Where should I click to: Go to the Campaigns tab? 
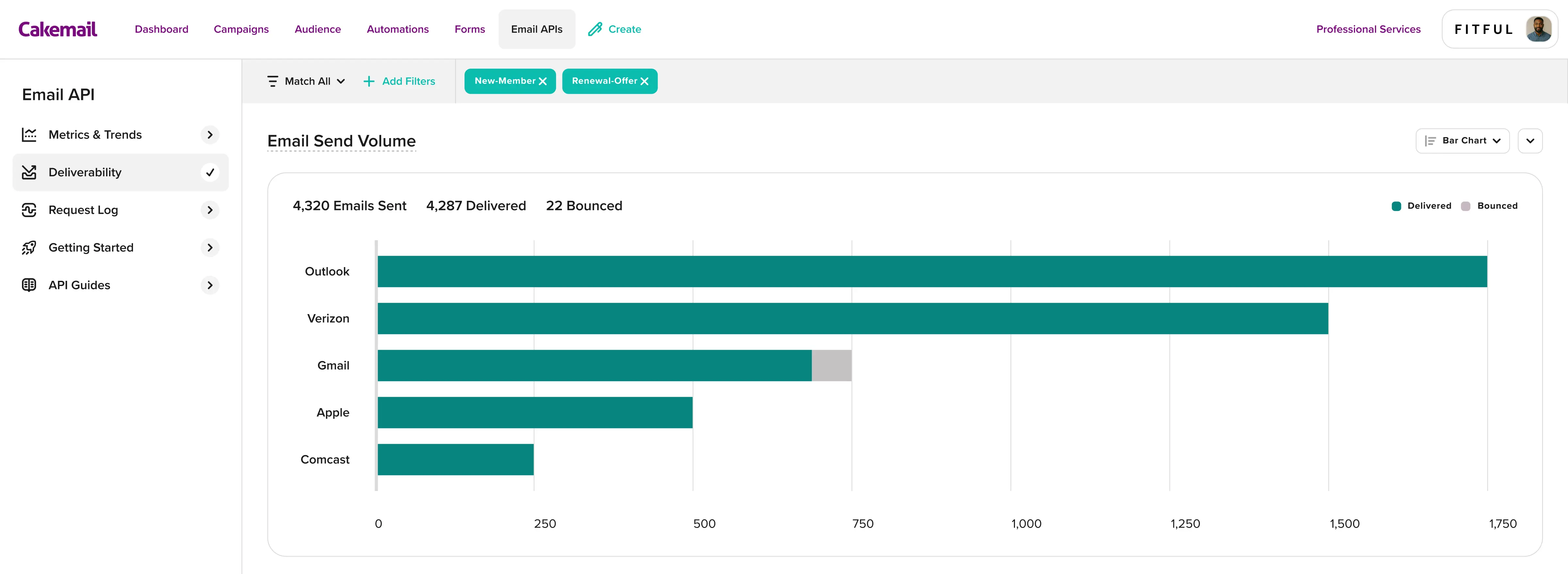point(241,29)
